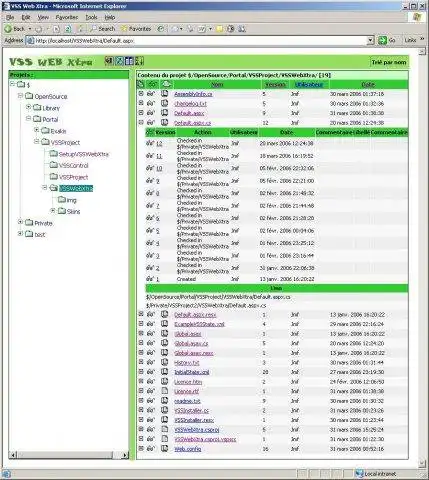Click the glasses icon beside changelog.txt
The image size is (429, 480).
coord(151,104)
